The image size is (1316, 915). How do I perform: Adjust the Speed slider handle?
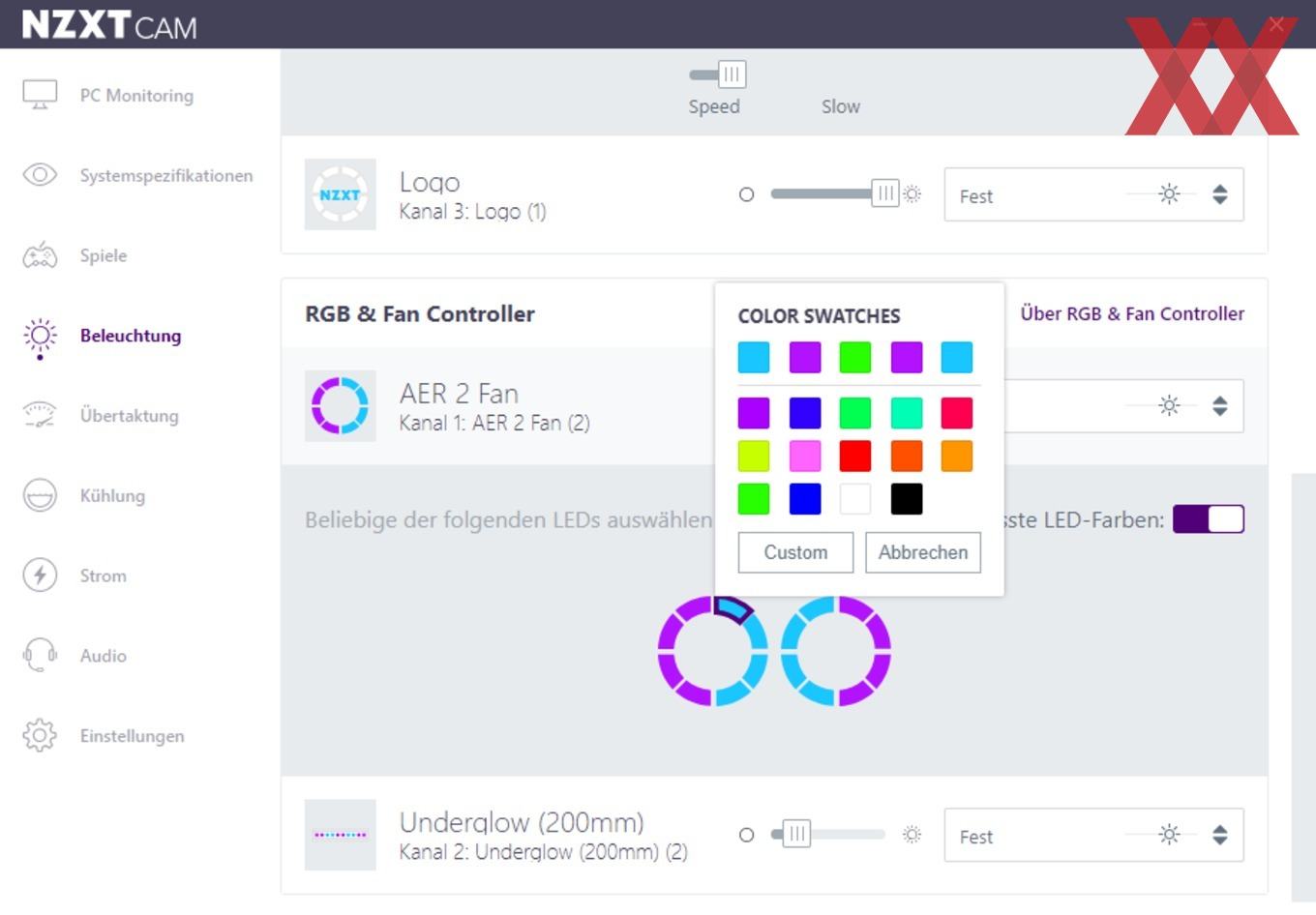tap(732, 74)
